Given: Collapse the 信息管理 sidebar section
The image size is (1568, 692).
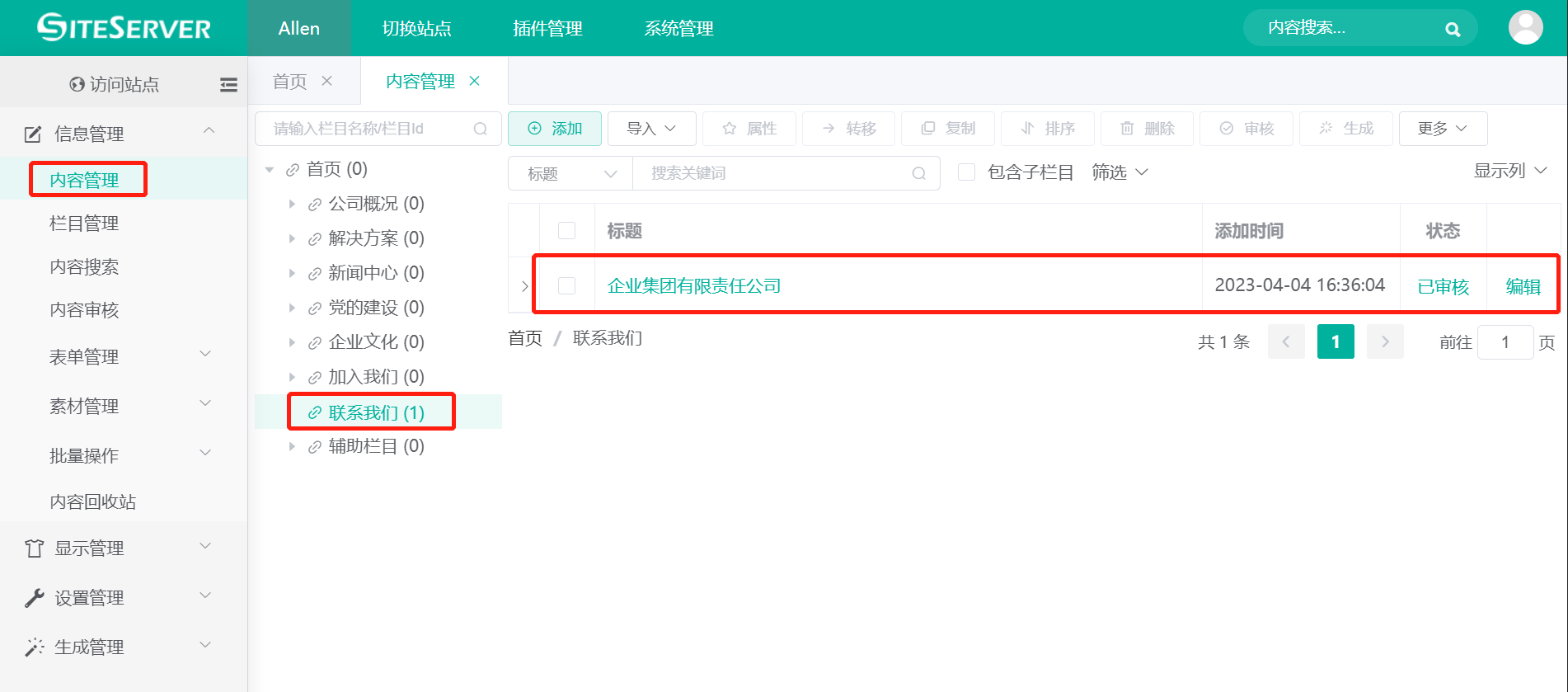Looking at the screenshot, I should (x=209, y=130).
